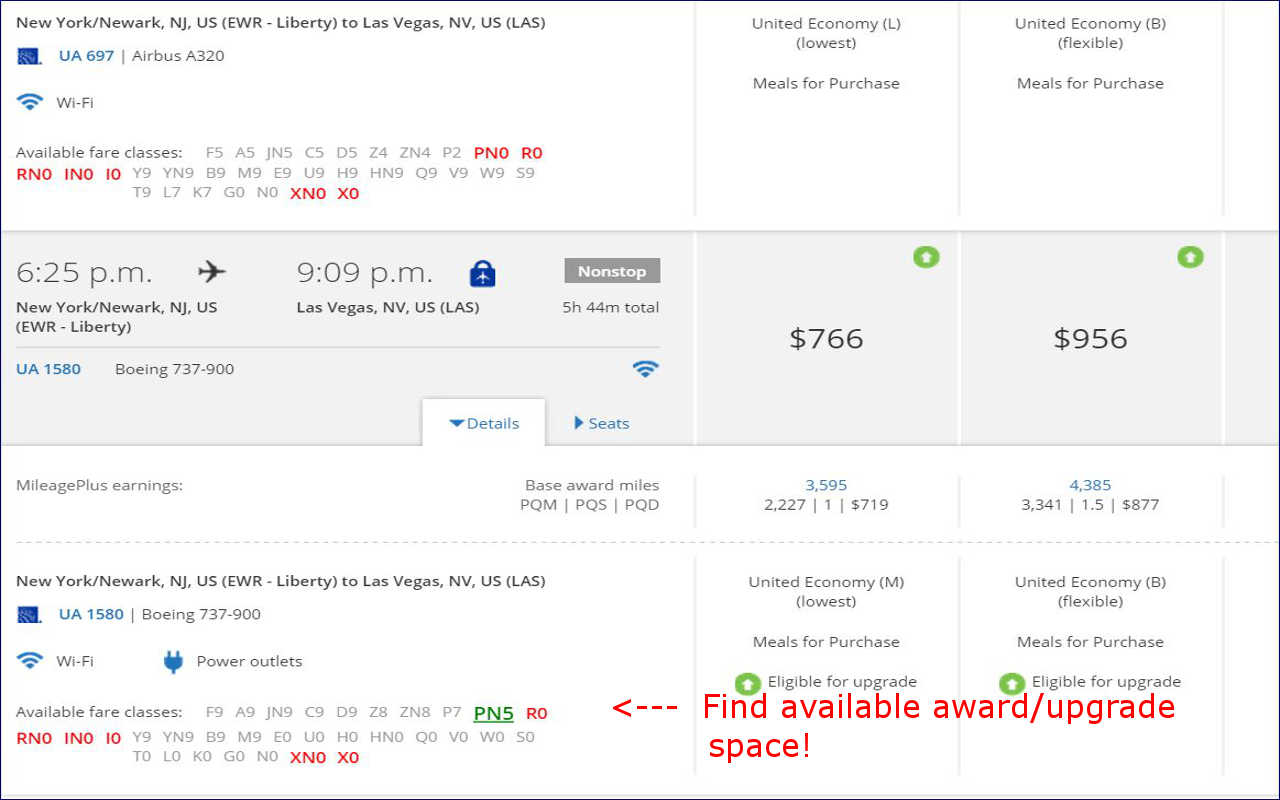Click the green PN5 fare class
Viewport: 1280px width, 800px height.
point(493,713)
